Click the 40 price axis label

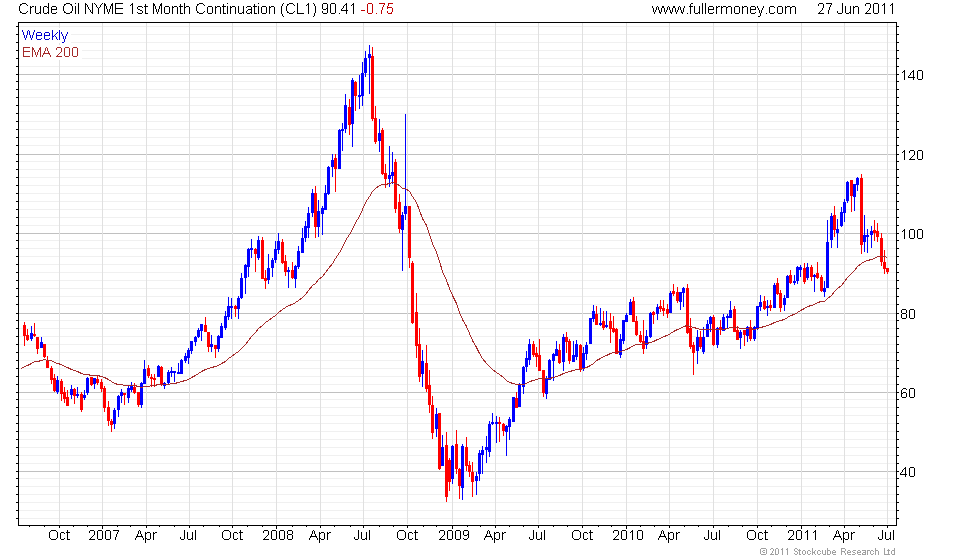point(908,472)
